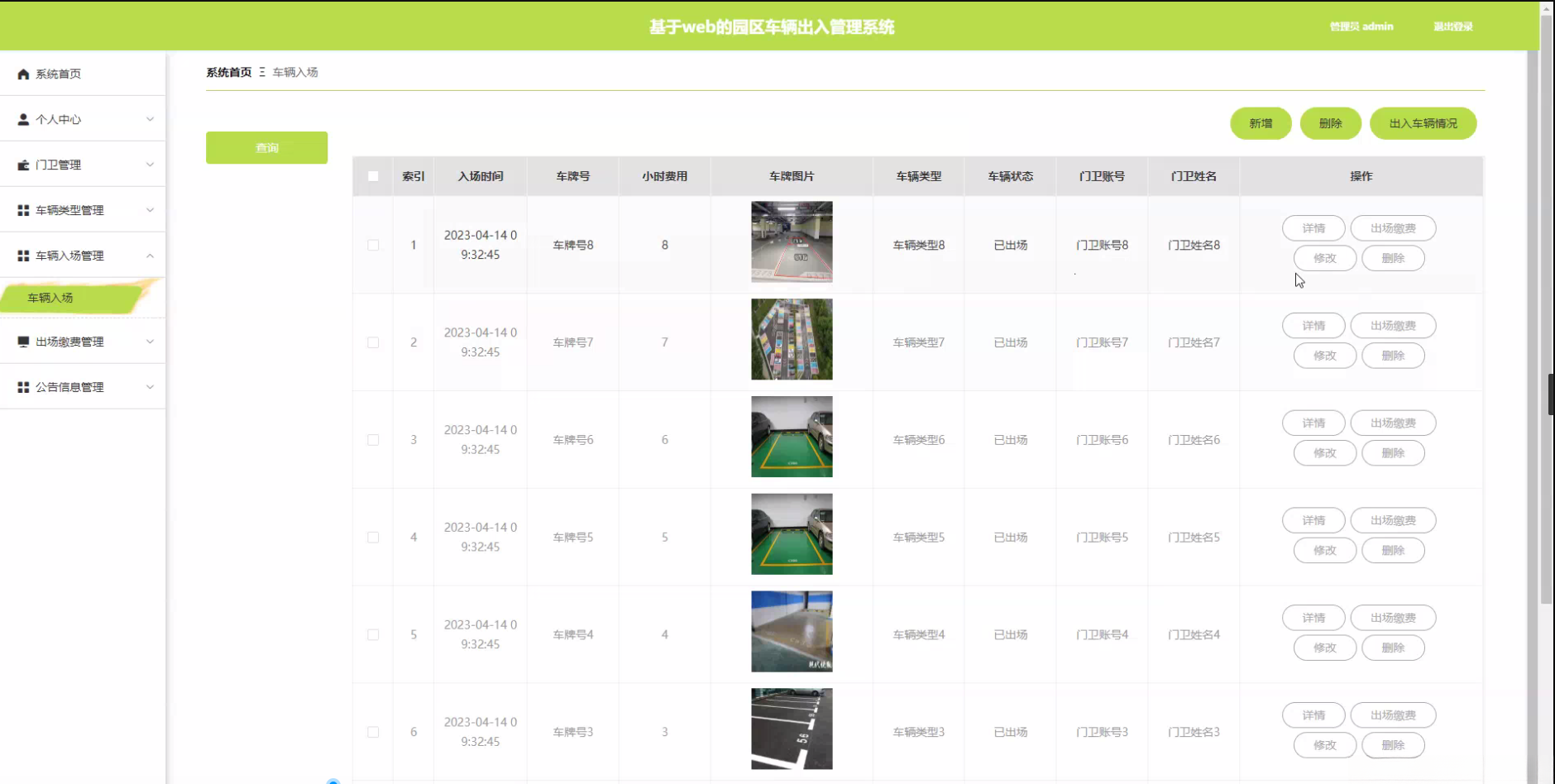Check the checkbox for row 1
This screenshot has width=1555, height=784.
[373, 245]
